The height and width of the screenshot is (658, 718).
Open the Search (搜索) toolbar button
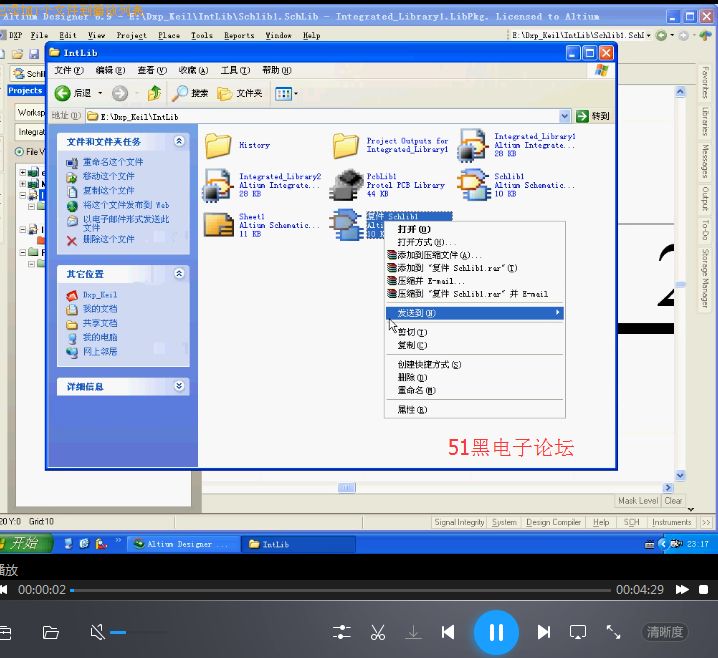coord(190,93)
